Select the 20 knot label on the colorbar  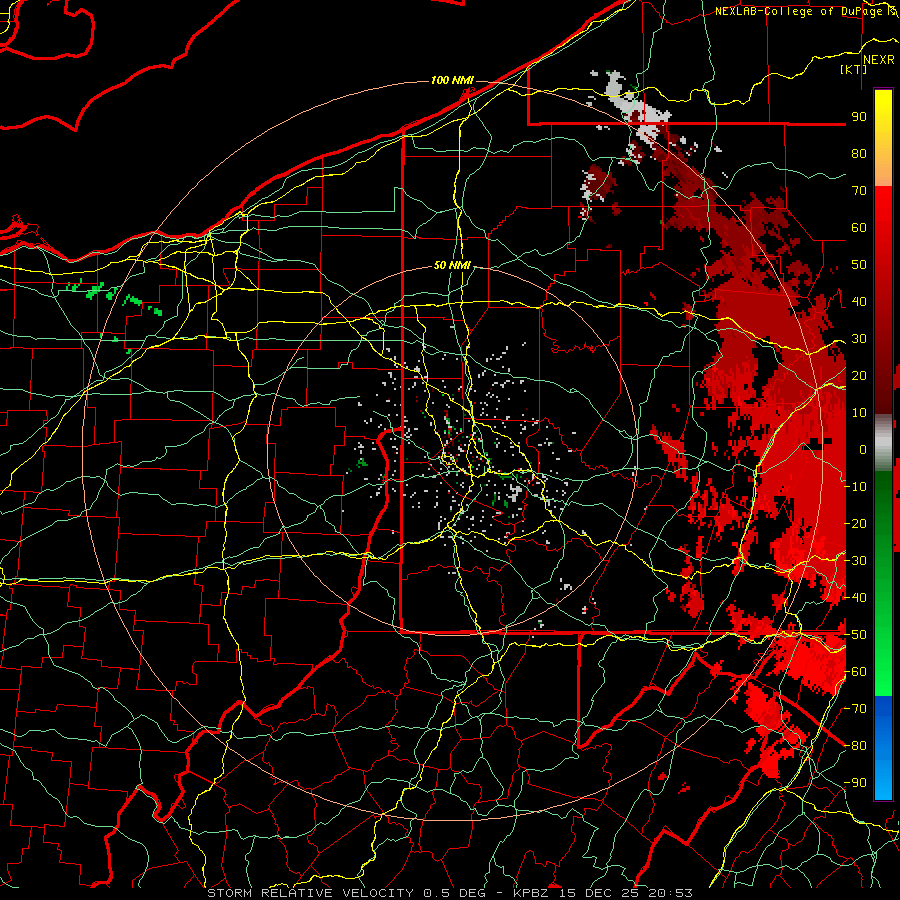(x=859, y=375)
